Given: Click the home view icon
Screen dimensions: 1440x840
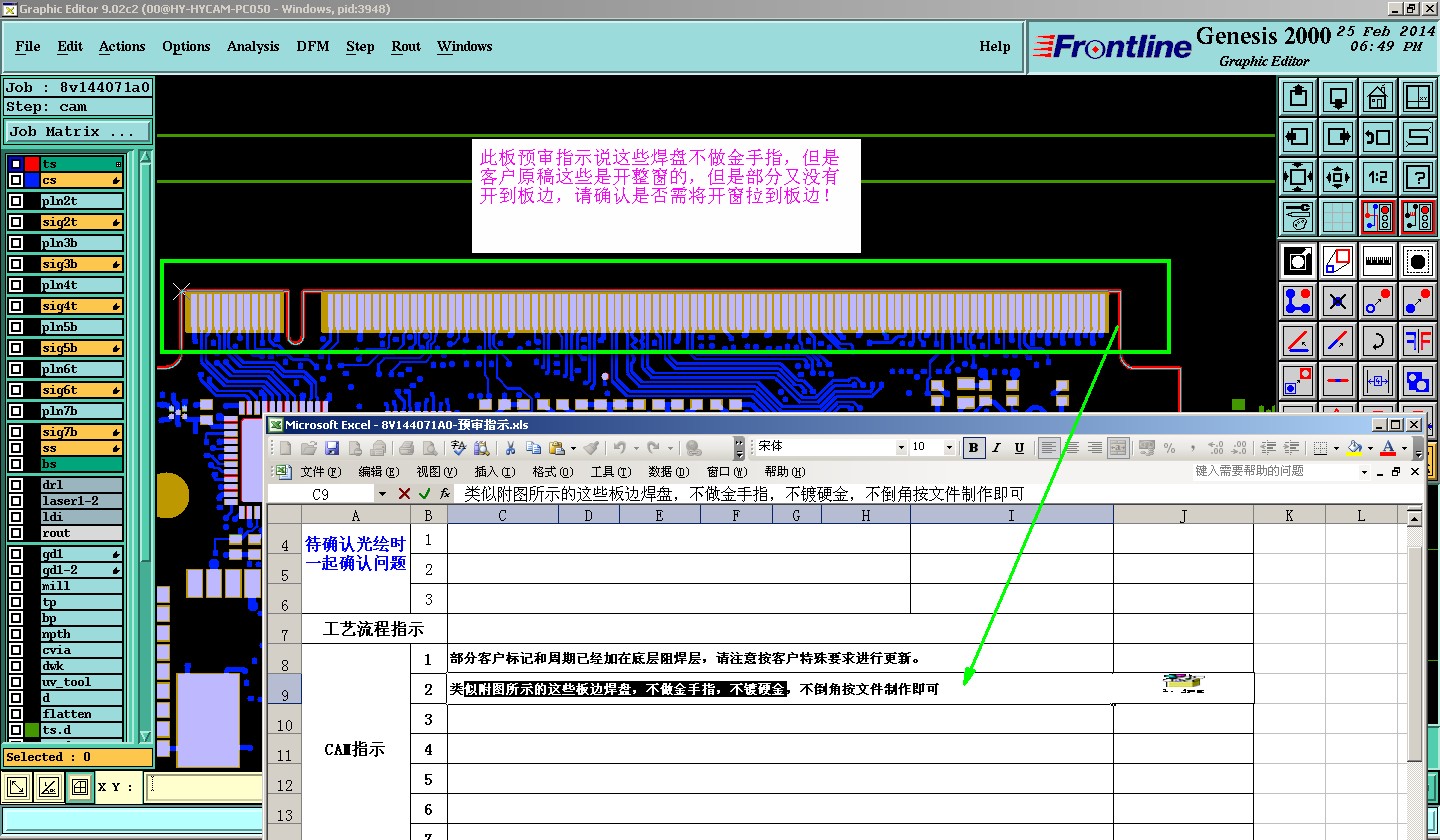Looking at the screenshot, I should click(1377, 98).
